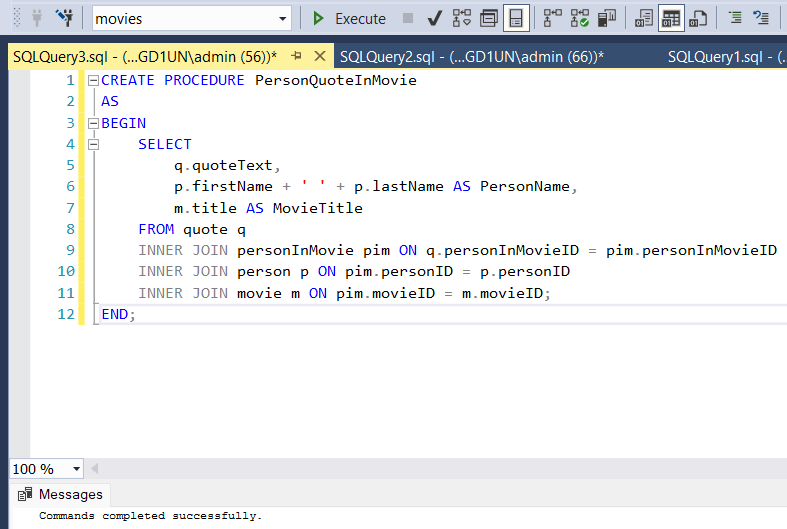Click the AS keyword on line 2

pos(110,101)
